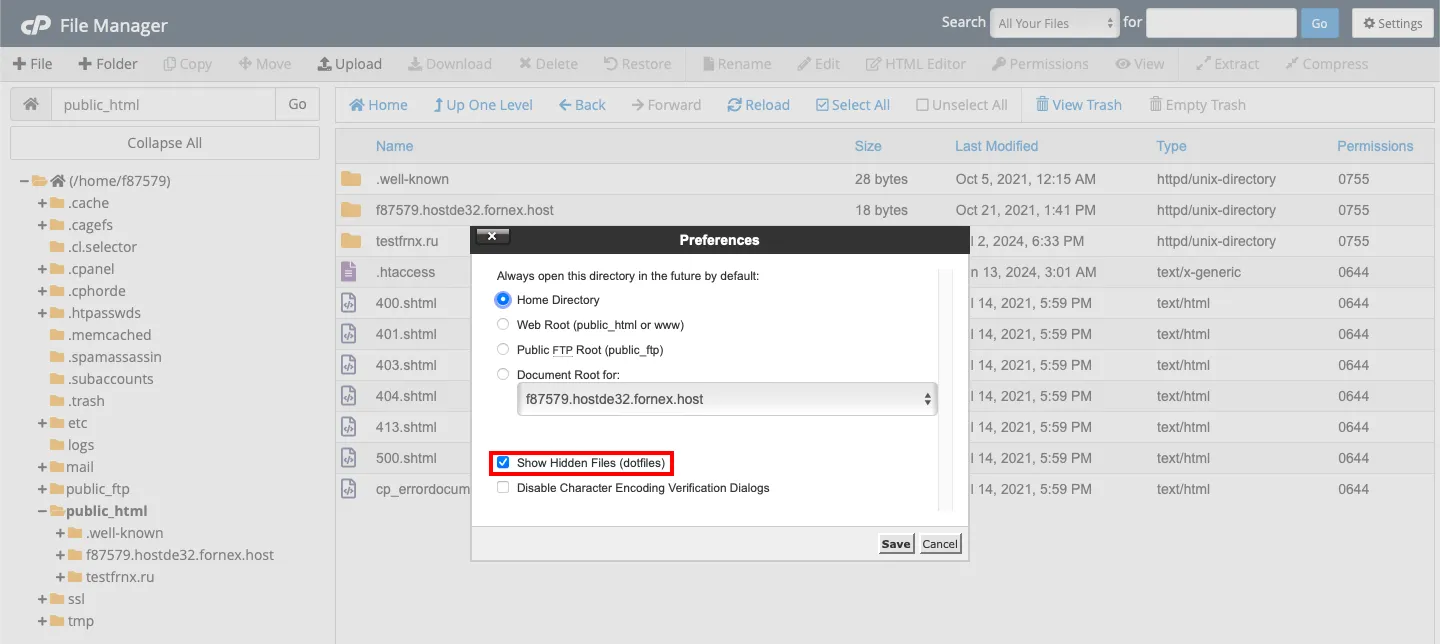
Task: Click the Reload icon in navigation bar
Action: click(734, 105)
